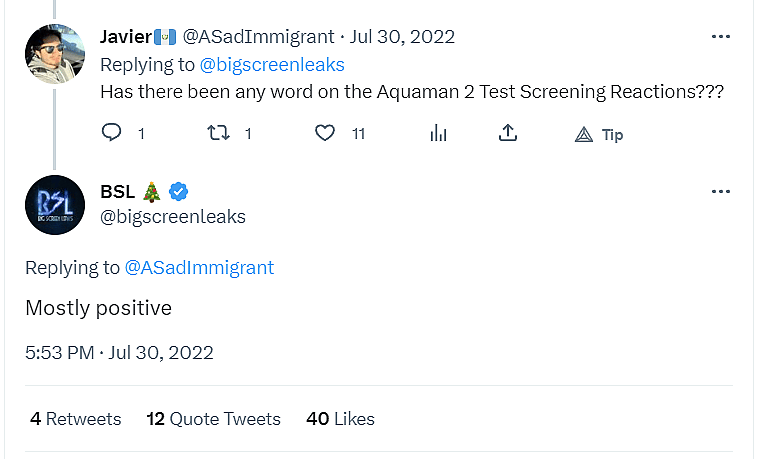Like Javier's tweet with the heart icon
Image resolution: width=758 pixels, height=459 pixels.
[x=325, y=133]
